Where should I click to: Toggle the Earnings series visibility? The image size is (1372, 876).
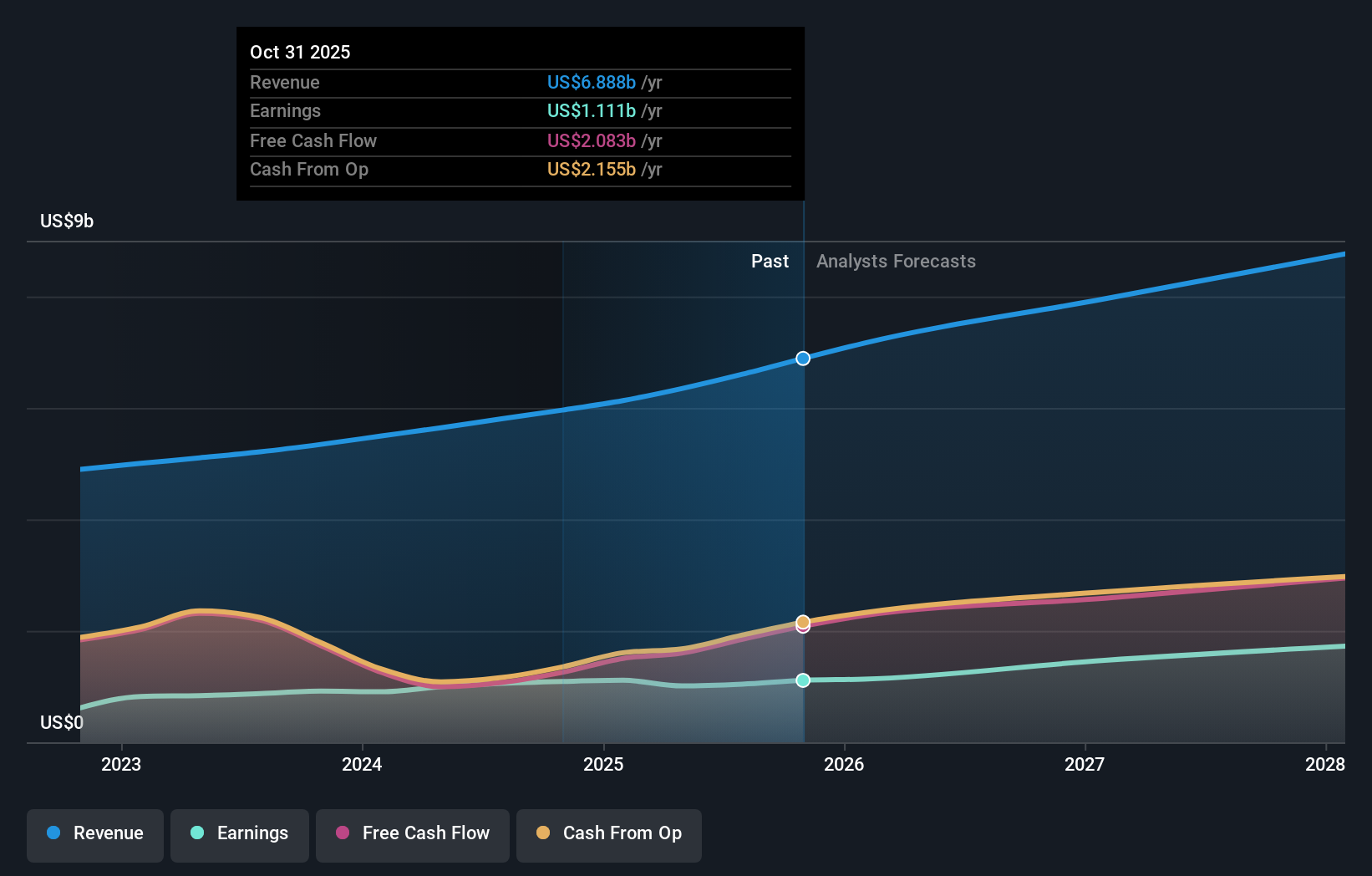pyautogui.click(x=240, y=835)
